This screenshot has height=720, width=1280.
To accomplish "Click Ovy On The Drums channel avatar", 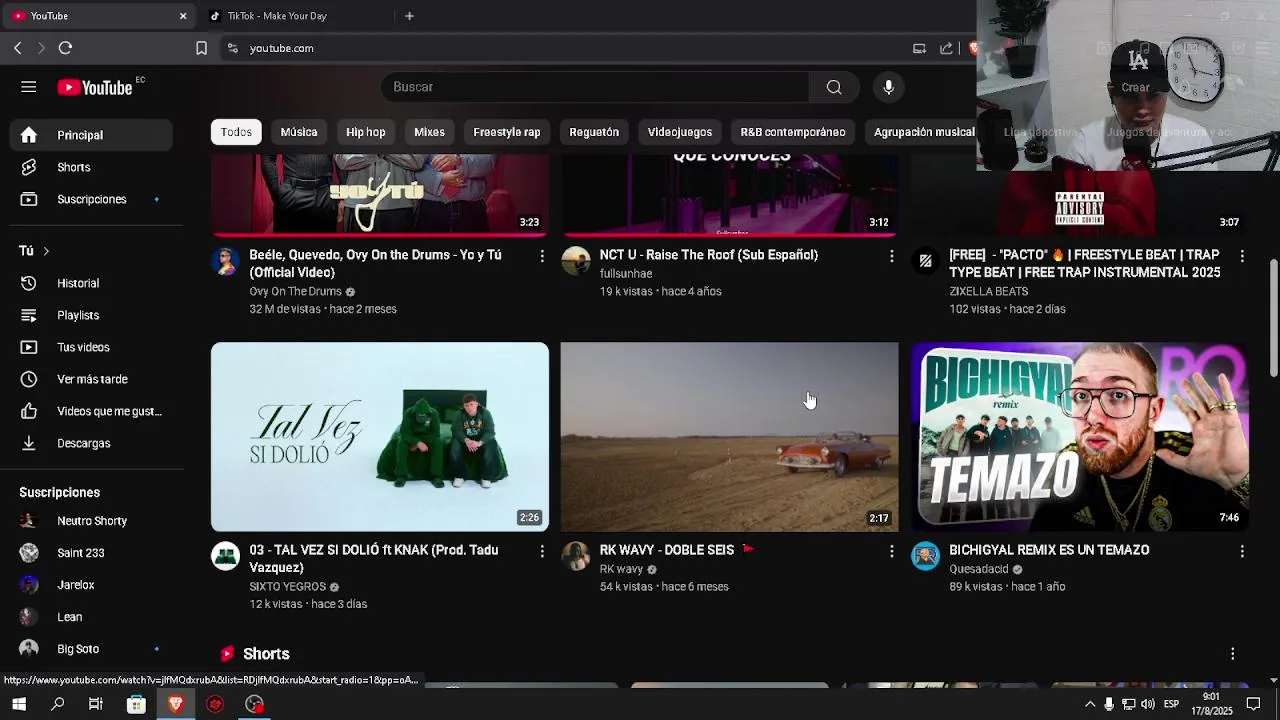I will point(226,261).
